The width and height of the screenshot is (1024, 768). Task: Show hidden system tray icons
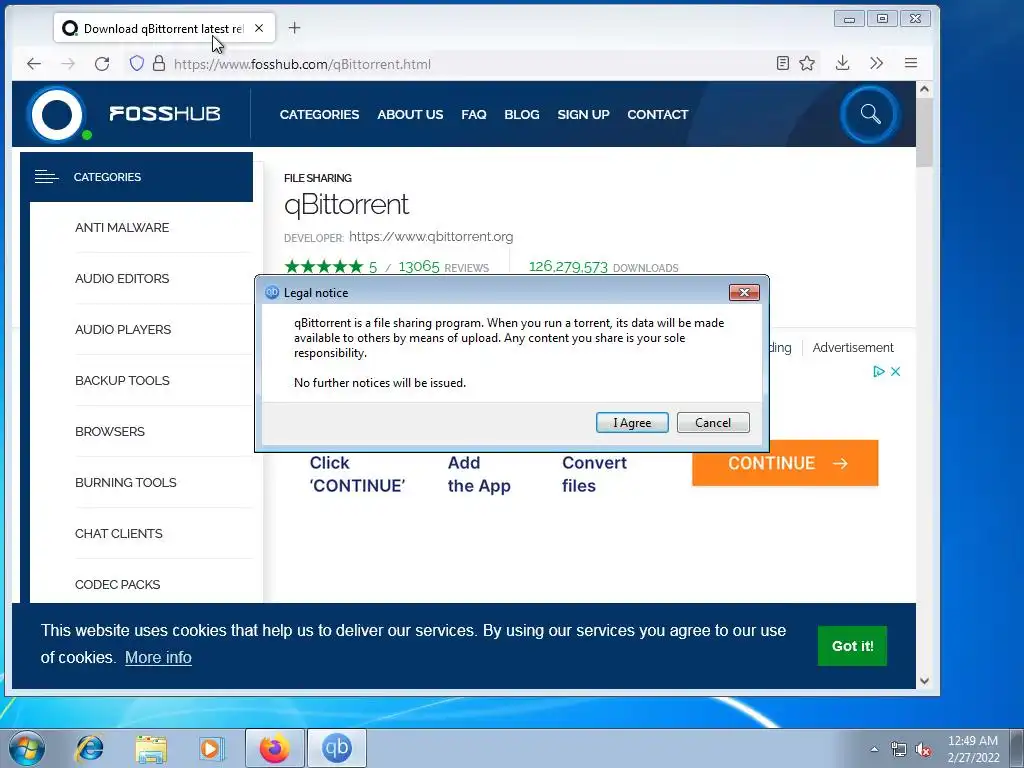point(874,749)
